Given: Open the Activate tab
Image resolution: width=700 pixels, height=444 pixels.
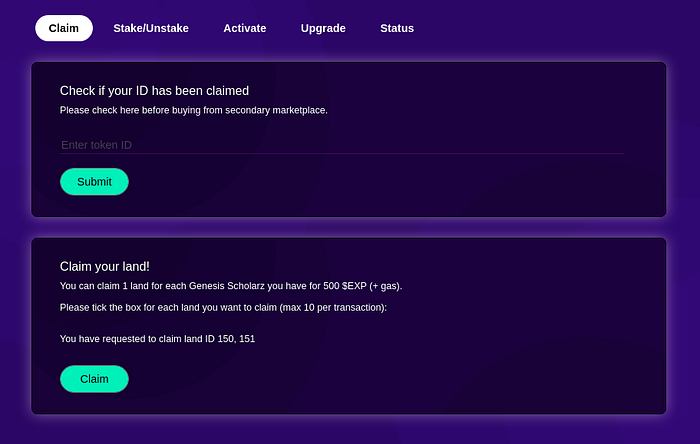Looking at the screenshot, I should 245,28.
